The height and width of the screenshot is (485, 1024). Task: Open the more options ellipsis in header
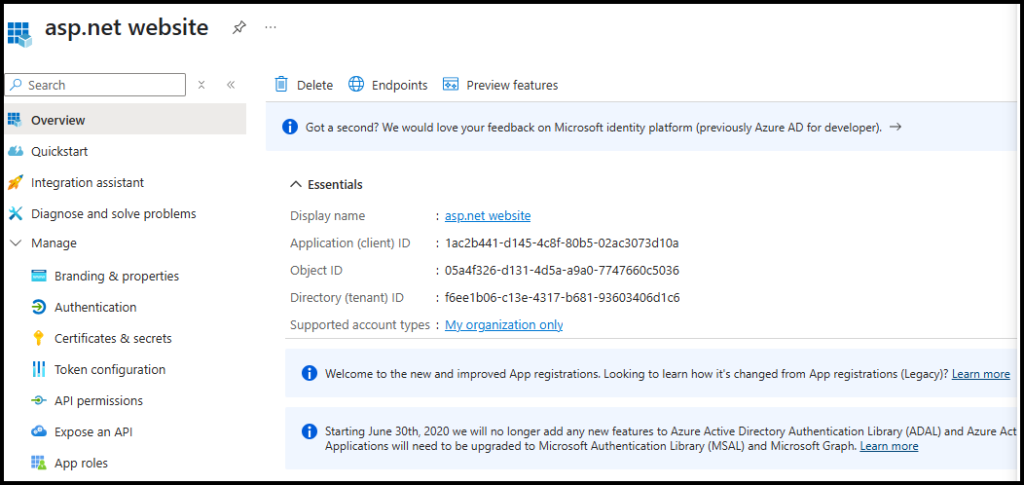tap(270, 28)
